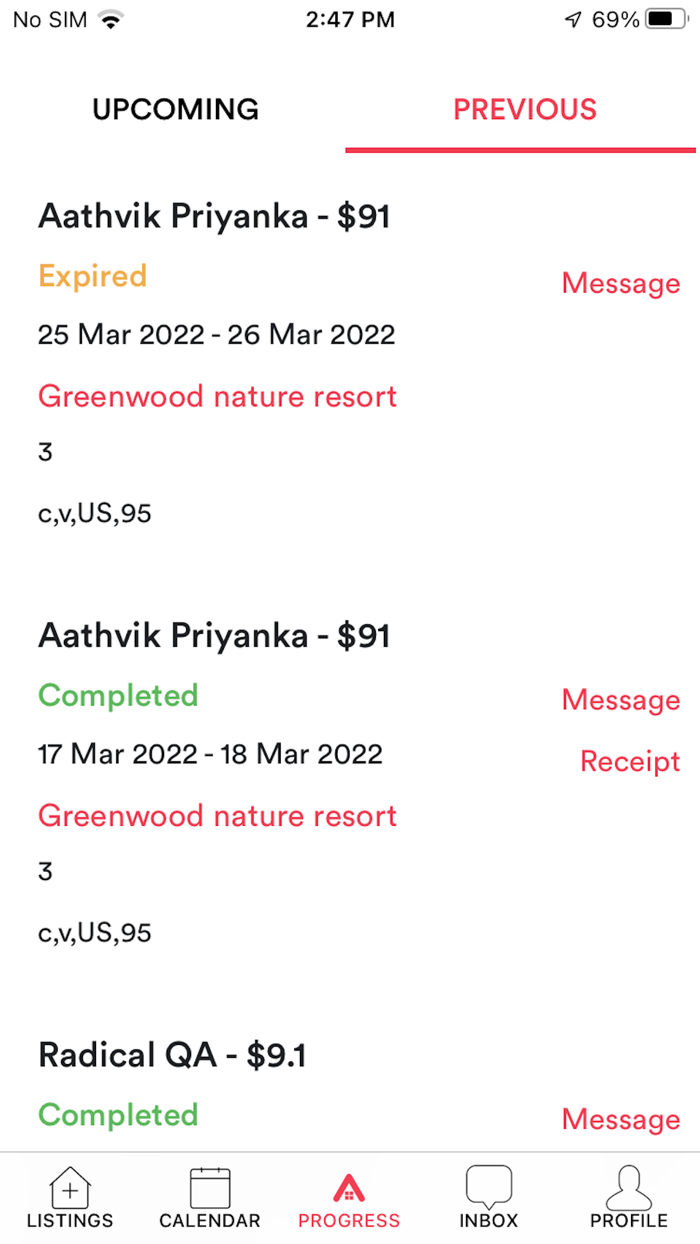Message the Radical QA booking
This screenshot has width=700, height=1244.
tap(620, 1119)
